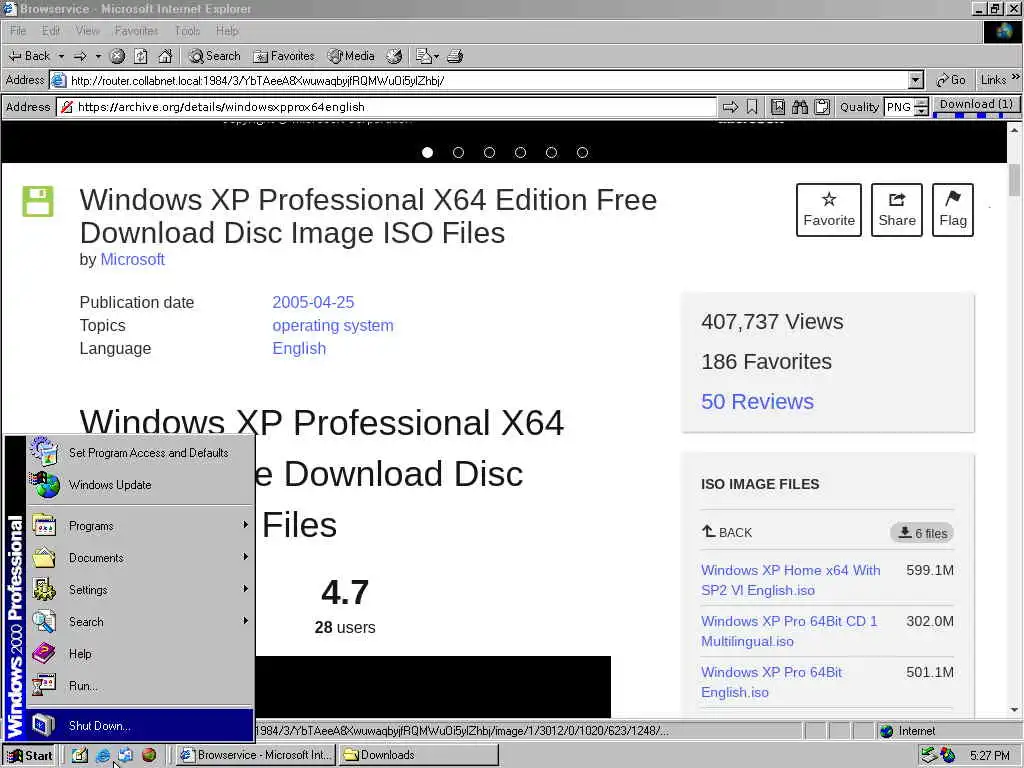Image resolution: width=1024 pixels, height=768 pixels.
Task: Open the operating system topic link
Action: [333, 325]
